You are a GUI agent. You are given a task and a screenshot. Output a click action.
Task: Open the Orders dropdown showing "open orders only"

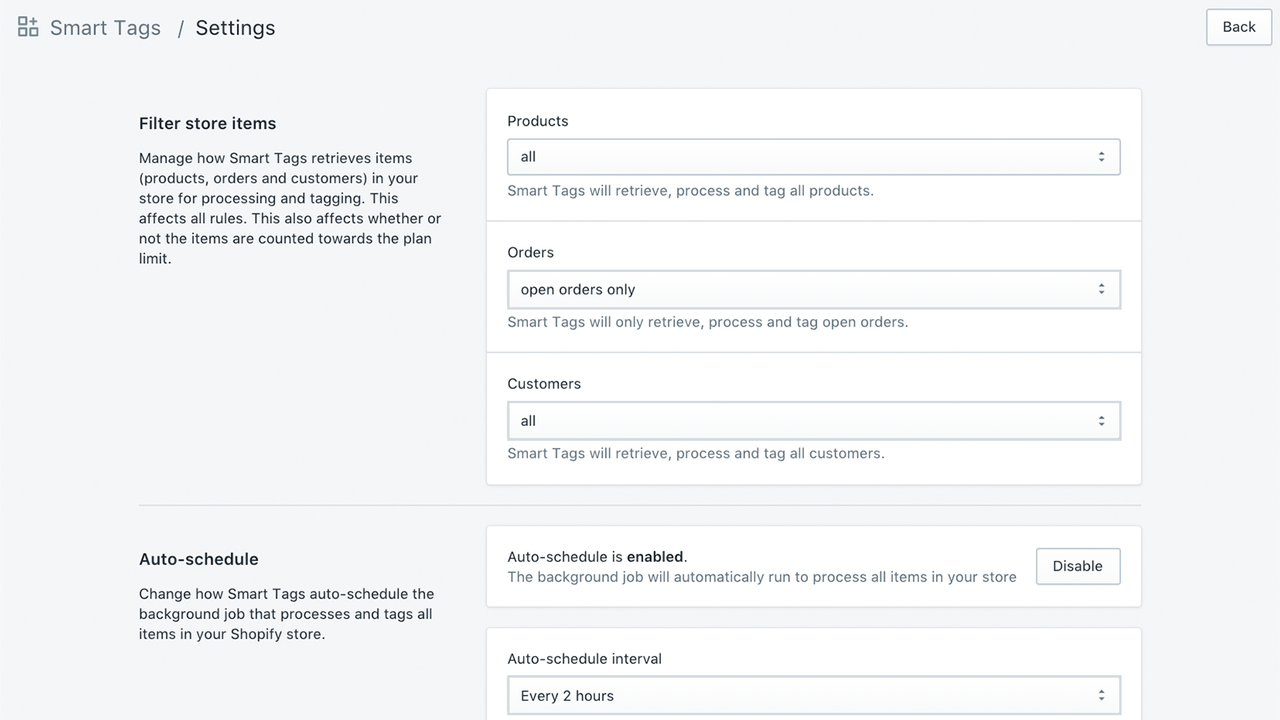pos(812,289)
